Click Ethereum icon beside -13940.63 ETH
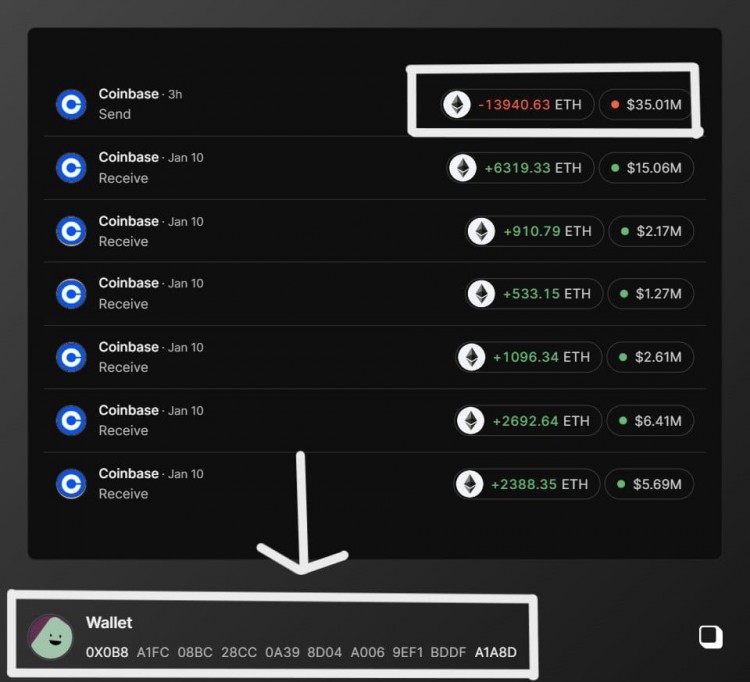The image size is (750, 682). click(457, 104)
